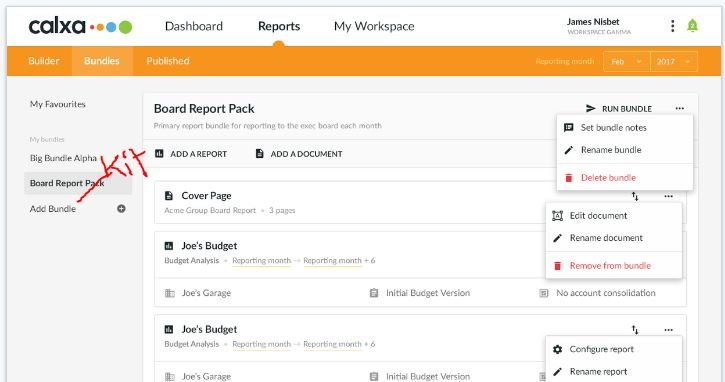
Task: Click the reorder arrows on Cover Page
Action: [x=635, y=197]
